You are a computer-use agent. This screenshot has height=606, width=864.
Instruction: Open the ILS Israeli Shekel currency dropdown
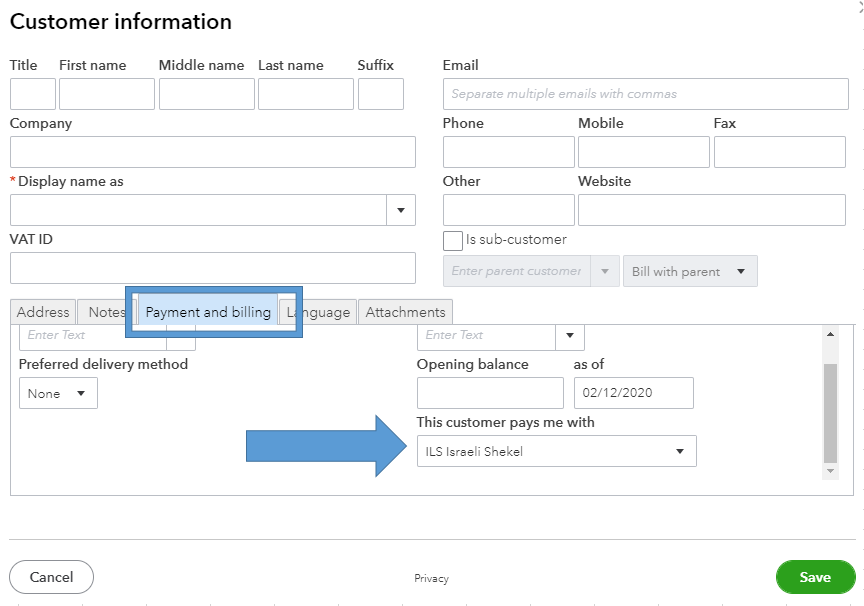point(556,451)
